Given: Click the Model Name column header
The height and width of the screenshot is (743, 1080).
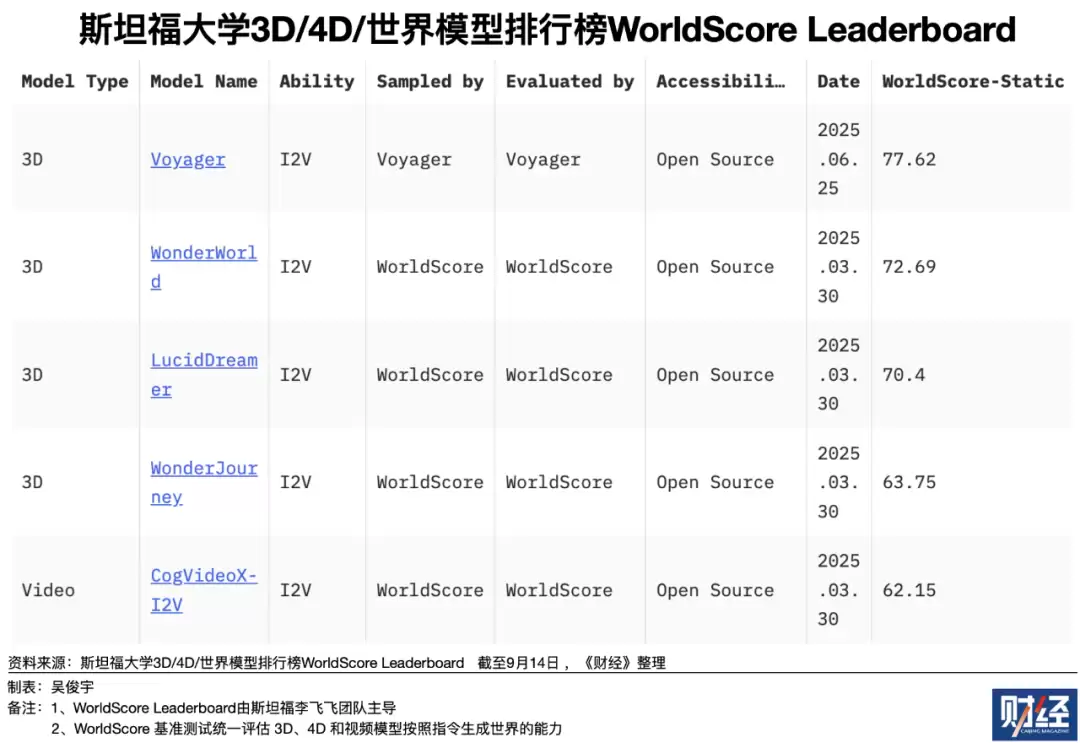Looking at the screenshot, I should pyautogui.click(x=204, y=81).
